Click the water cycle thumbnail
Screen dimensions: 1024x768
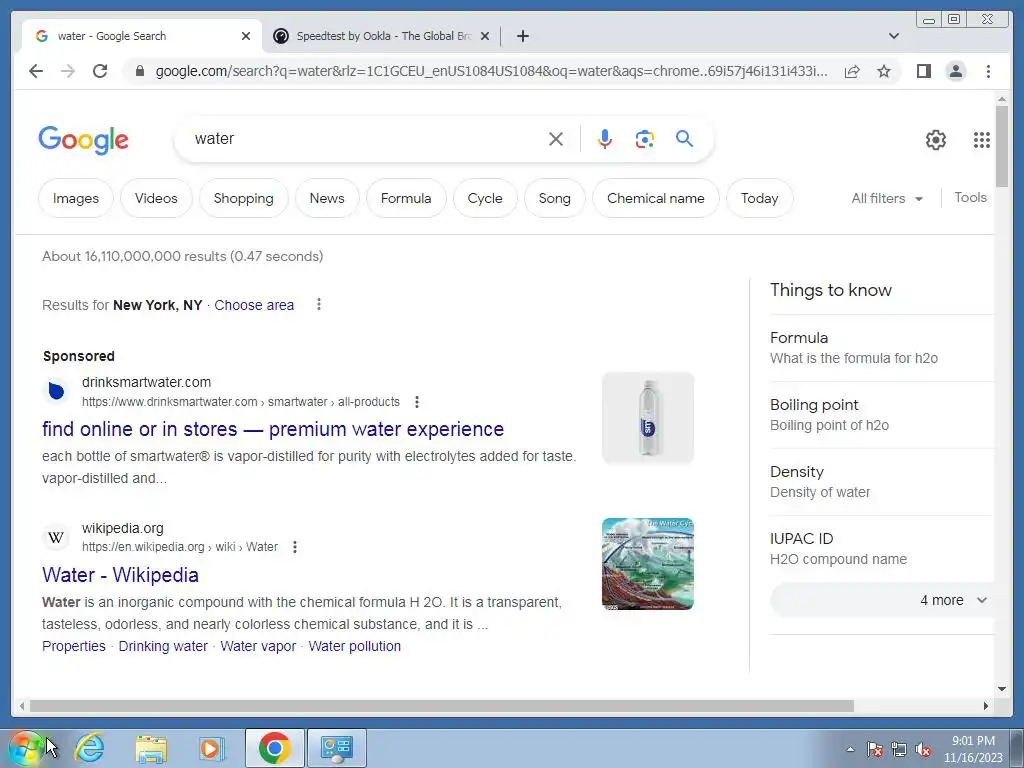tap(648, 564)
